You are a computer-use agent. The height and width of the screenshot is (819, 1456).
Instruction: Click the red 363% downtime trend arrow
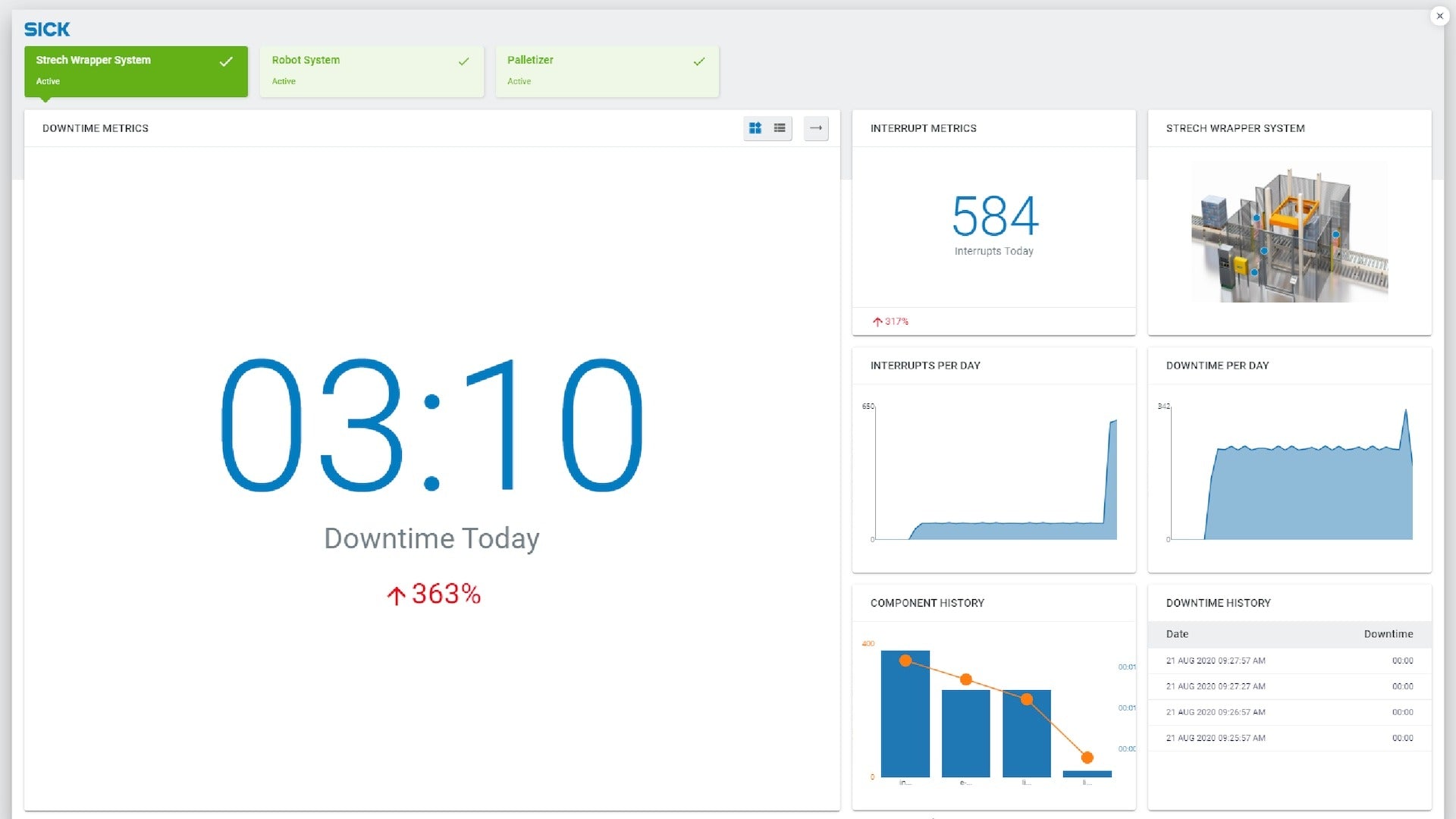[x=396, y=595]
